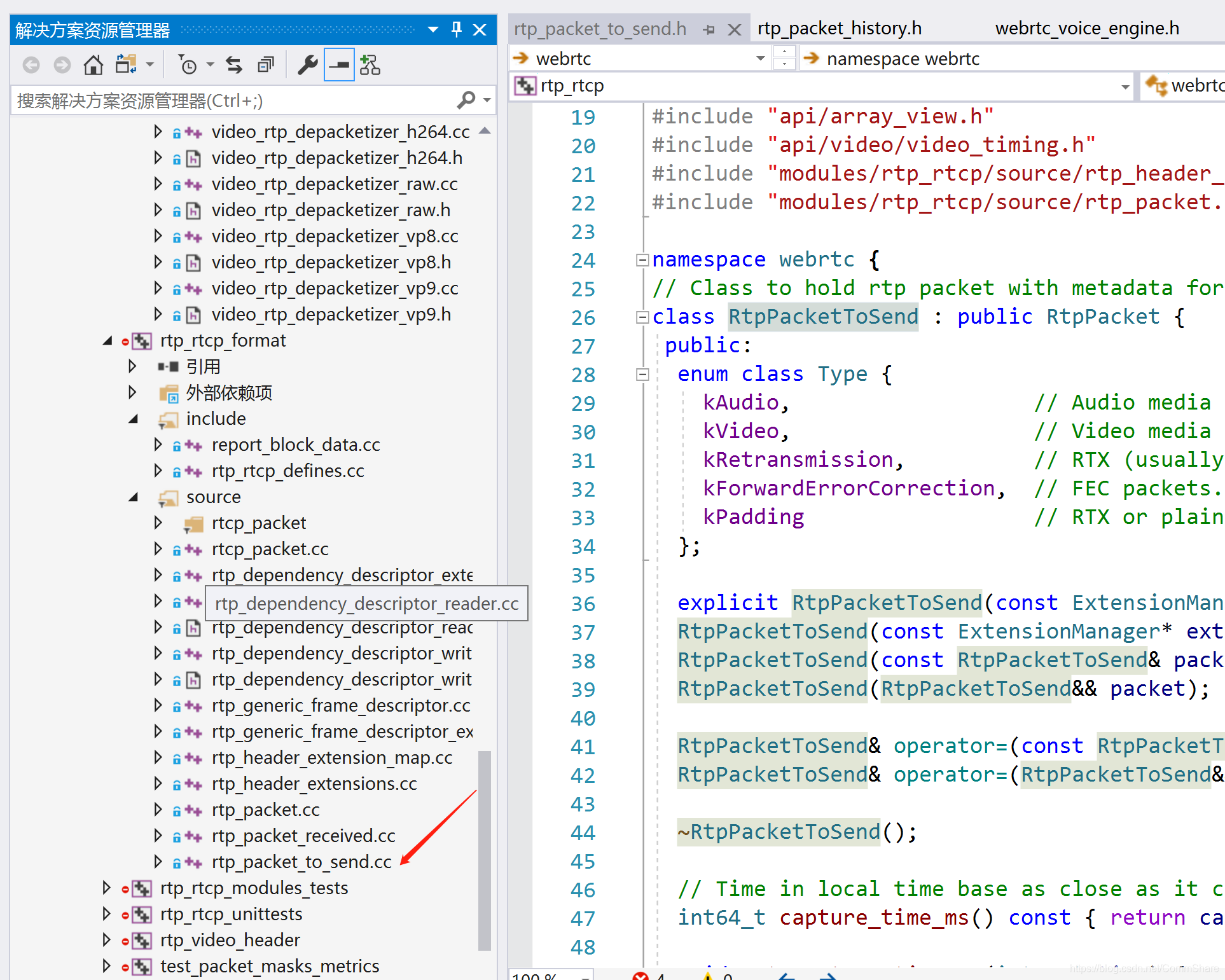Expand the 外部依赖项 node
This screenshot has width=1225, height=980.
point(132,392)
